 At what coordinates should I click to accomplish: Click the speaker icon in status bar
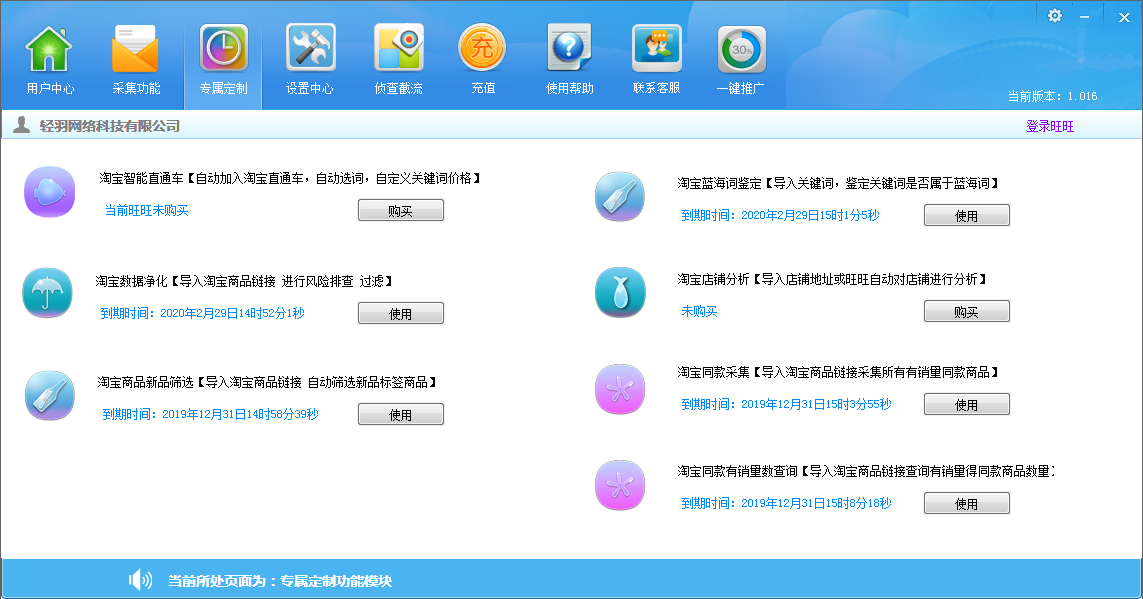140,580
